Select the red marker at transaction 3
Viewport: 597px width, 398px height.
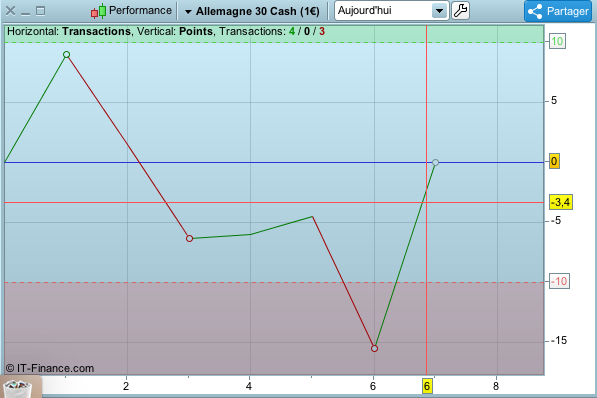[x=189, y=238]
